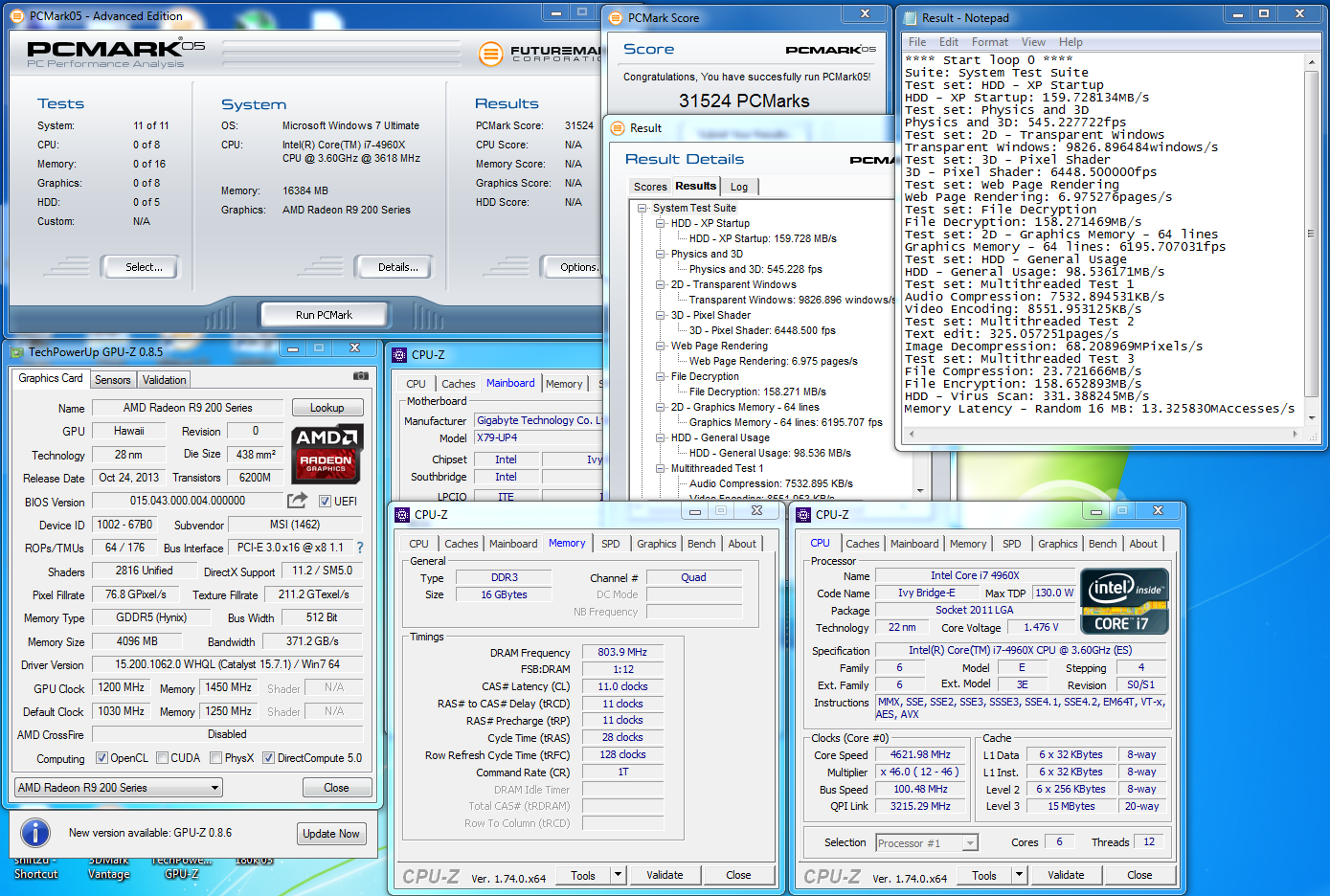This screenshot has width=1330, height=896.
Task: Click Result Details tree scroll down arrow
Action: (920, 490)
